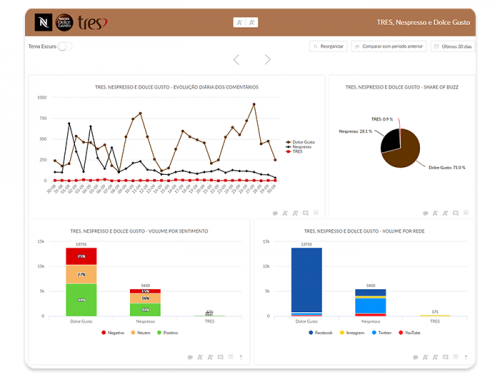This screenshot has width=500, height=377.
Task: Toggle Dolce Gusto series in line legend
Action: tap(300, 142)
